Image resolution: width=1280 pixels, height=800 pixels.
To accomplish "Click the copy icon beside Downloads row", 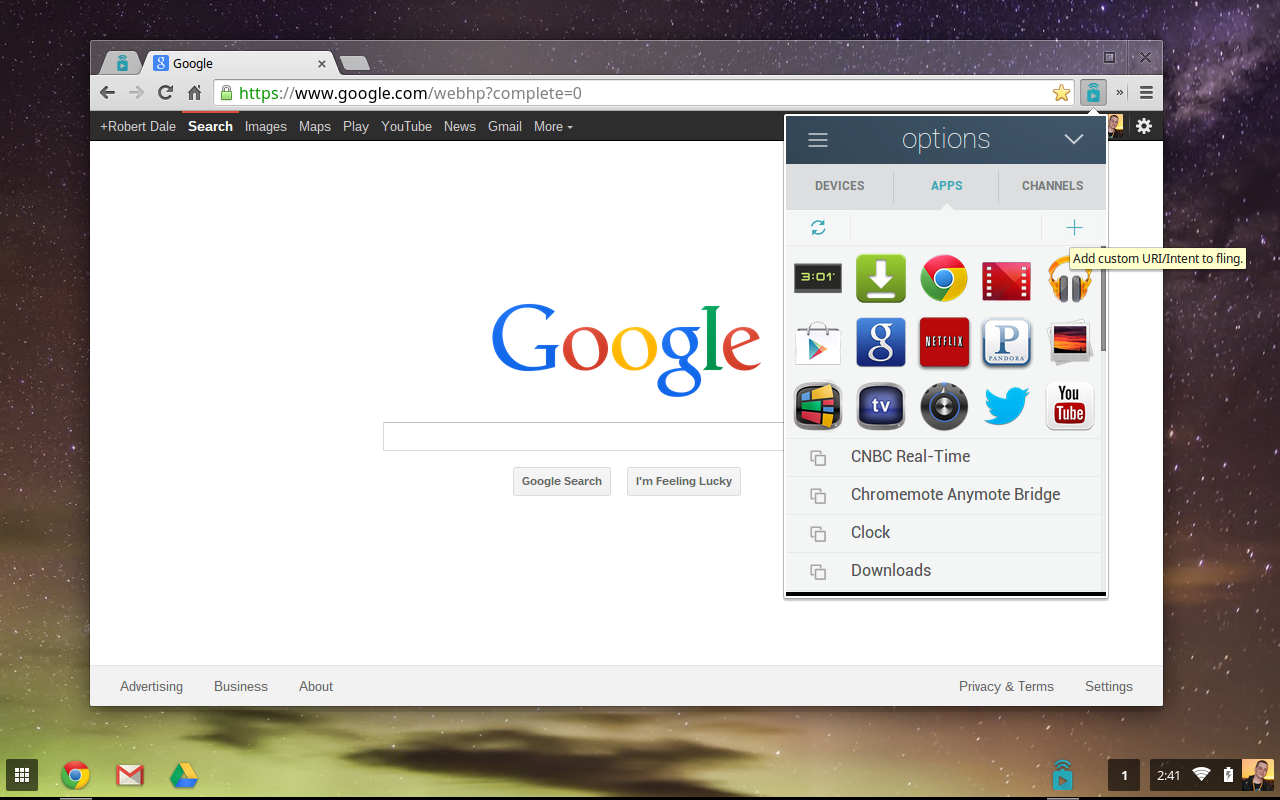I will click(818, 571).
